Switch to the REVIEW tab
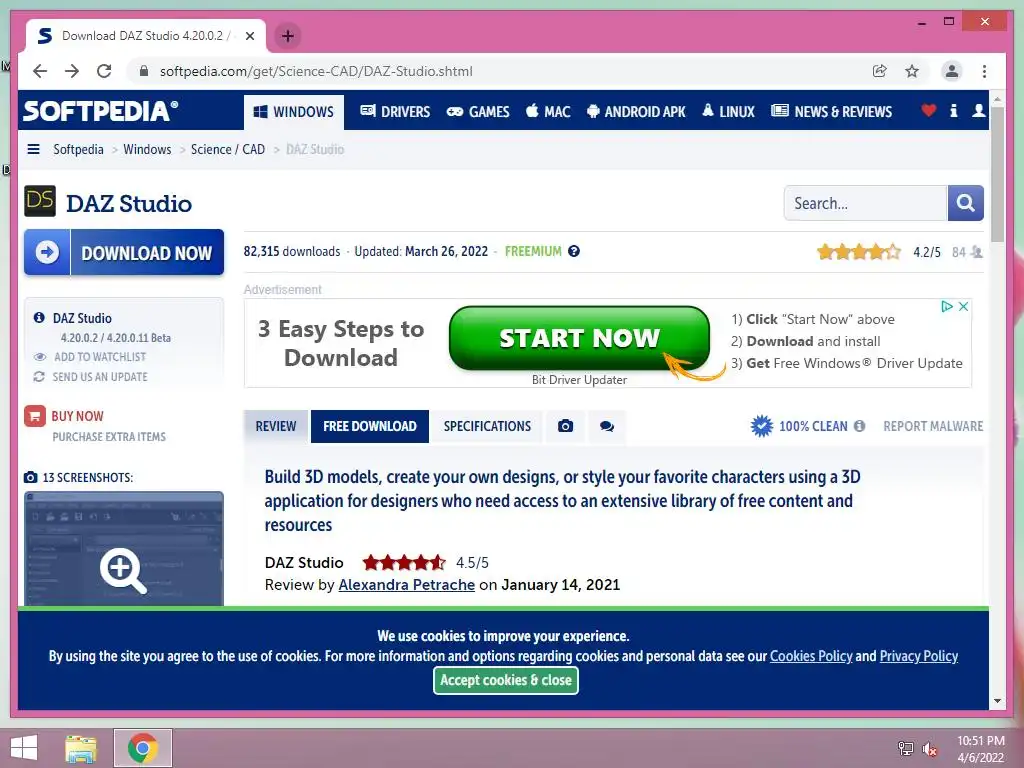Viewport: 1024px width, 768px height. [x=276, y=426]
